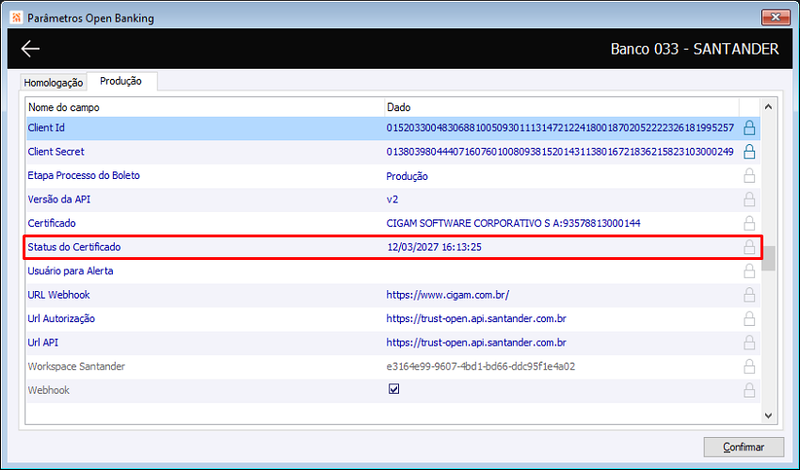This screenshot has width=800, height=470.
Task: Click the 'v2' API version value
Action: coord(392,200)
